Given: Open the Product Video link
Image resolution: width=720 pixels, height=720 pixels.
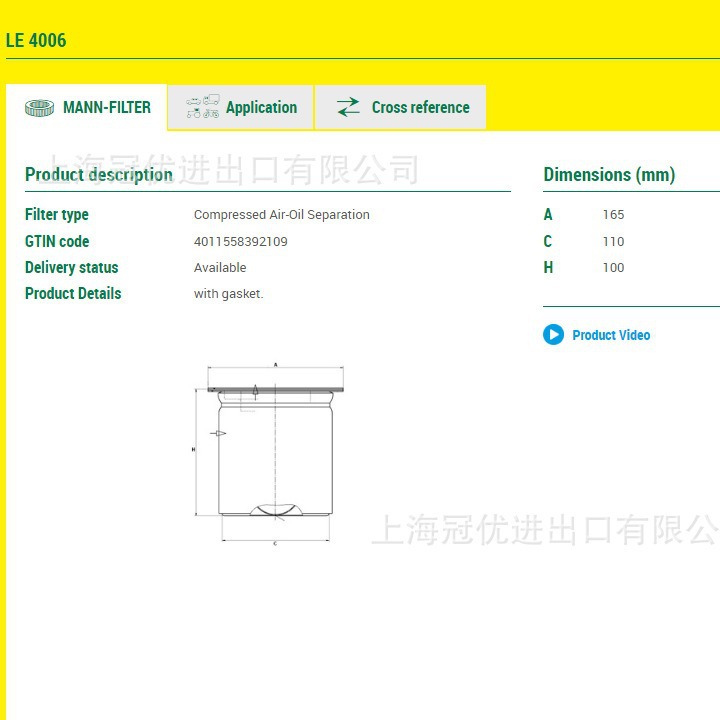Looking at the screenshot, I should click(611, 335).
